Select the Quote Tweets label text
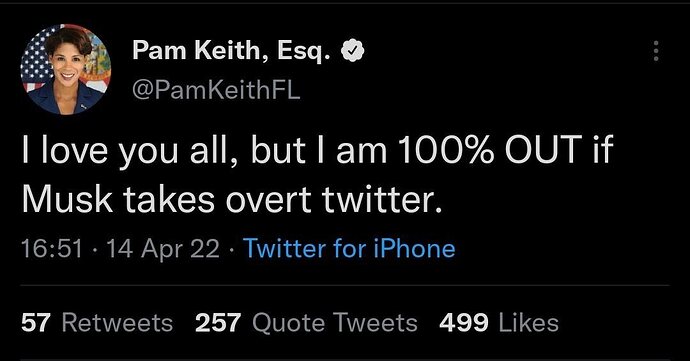 tap(335, 323)
